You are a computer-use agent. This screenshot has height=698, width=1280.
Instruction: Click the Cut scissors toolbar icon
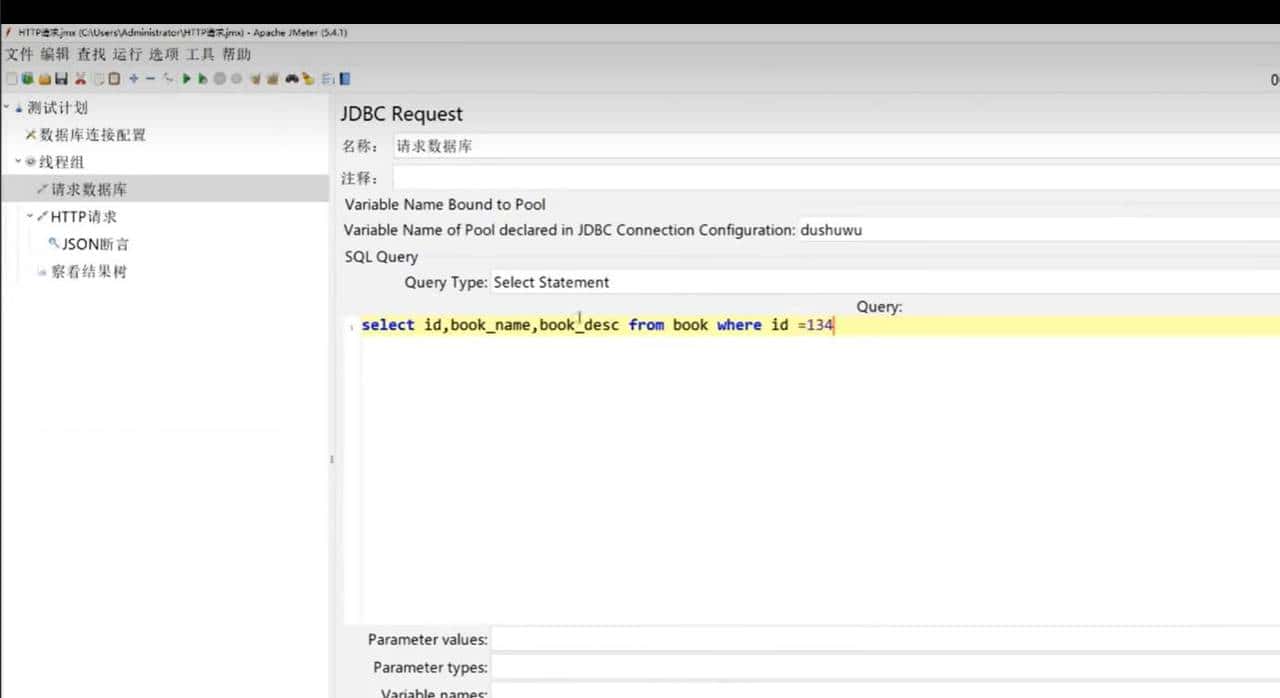pyautogui.click(x=81, y=79)
